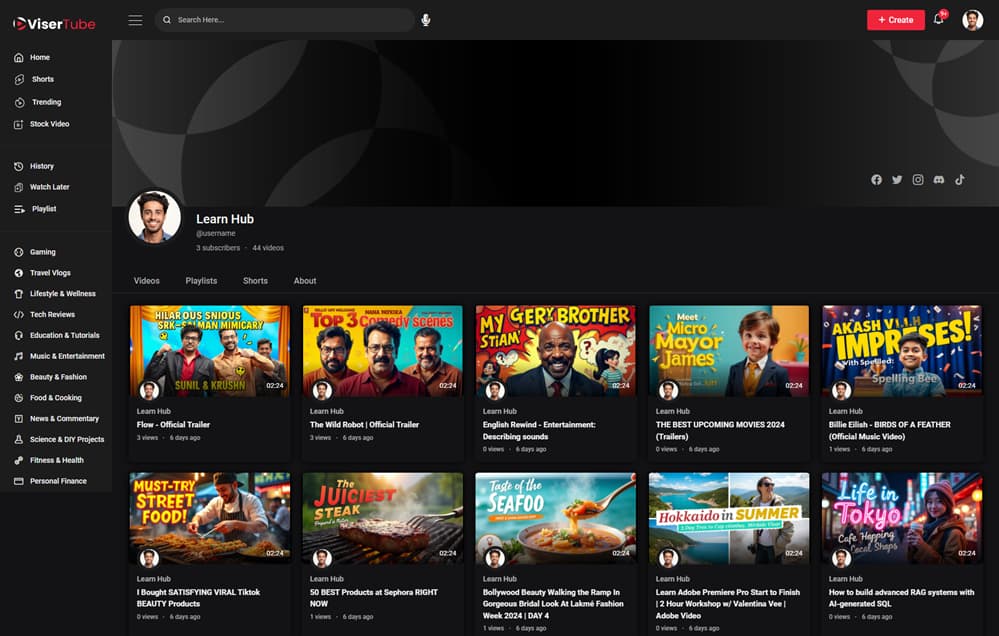Play the Juiciest Steak thumbnail
Viewport: 999px width, 636px height.
point(382,517)
